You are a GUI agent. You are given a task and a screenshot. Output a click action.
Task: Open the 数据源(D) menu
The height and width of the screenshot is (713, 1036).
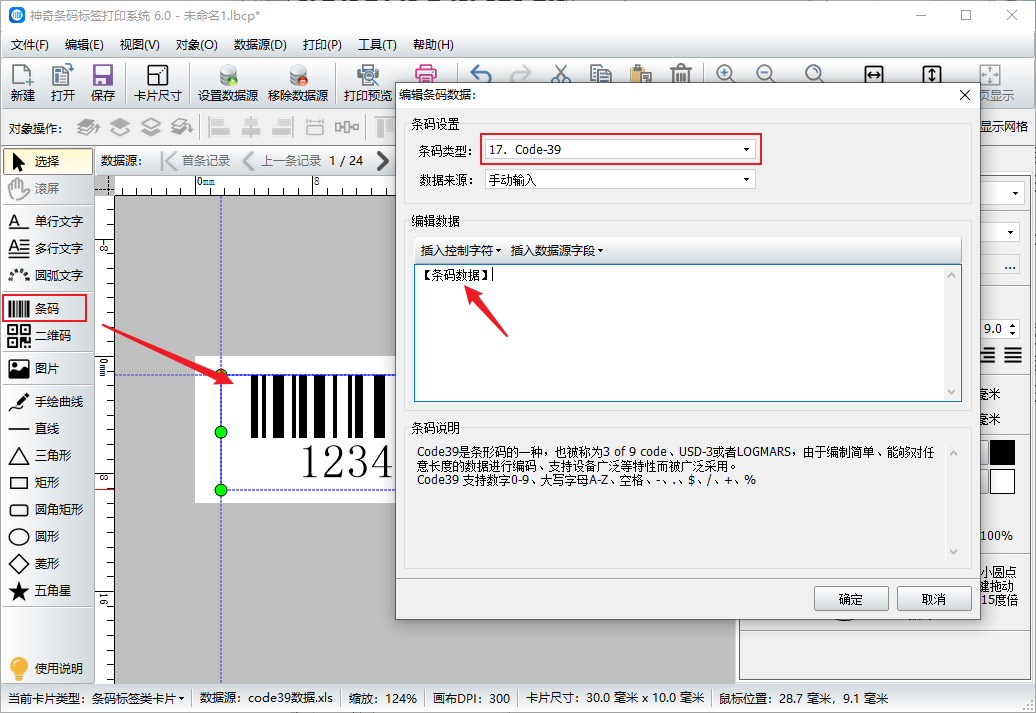point(260,45)
